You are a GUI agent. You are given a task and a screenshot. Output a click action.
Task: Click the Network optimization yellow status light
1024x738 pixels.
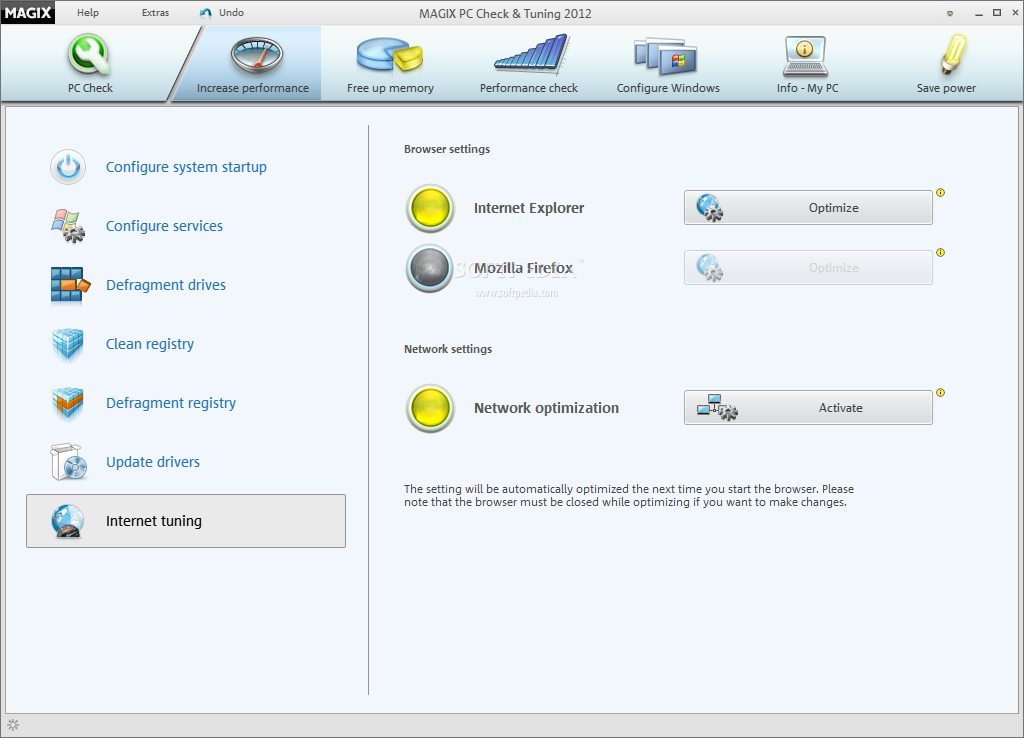coord(430,408)
